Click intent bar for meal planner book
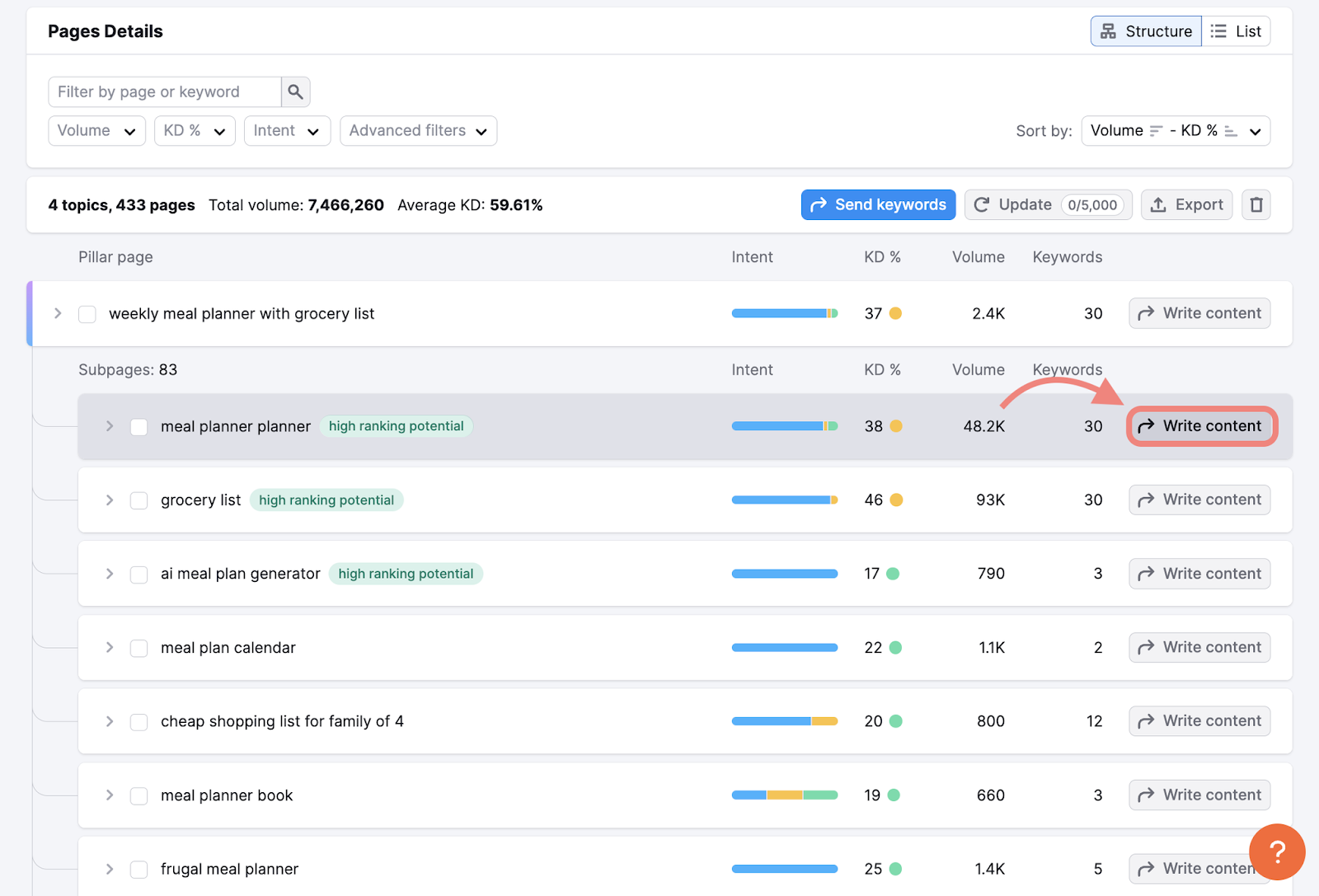 tap(784, 795)
